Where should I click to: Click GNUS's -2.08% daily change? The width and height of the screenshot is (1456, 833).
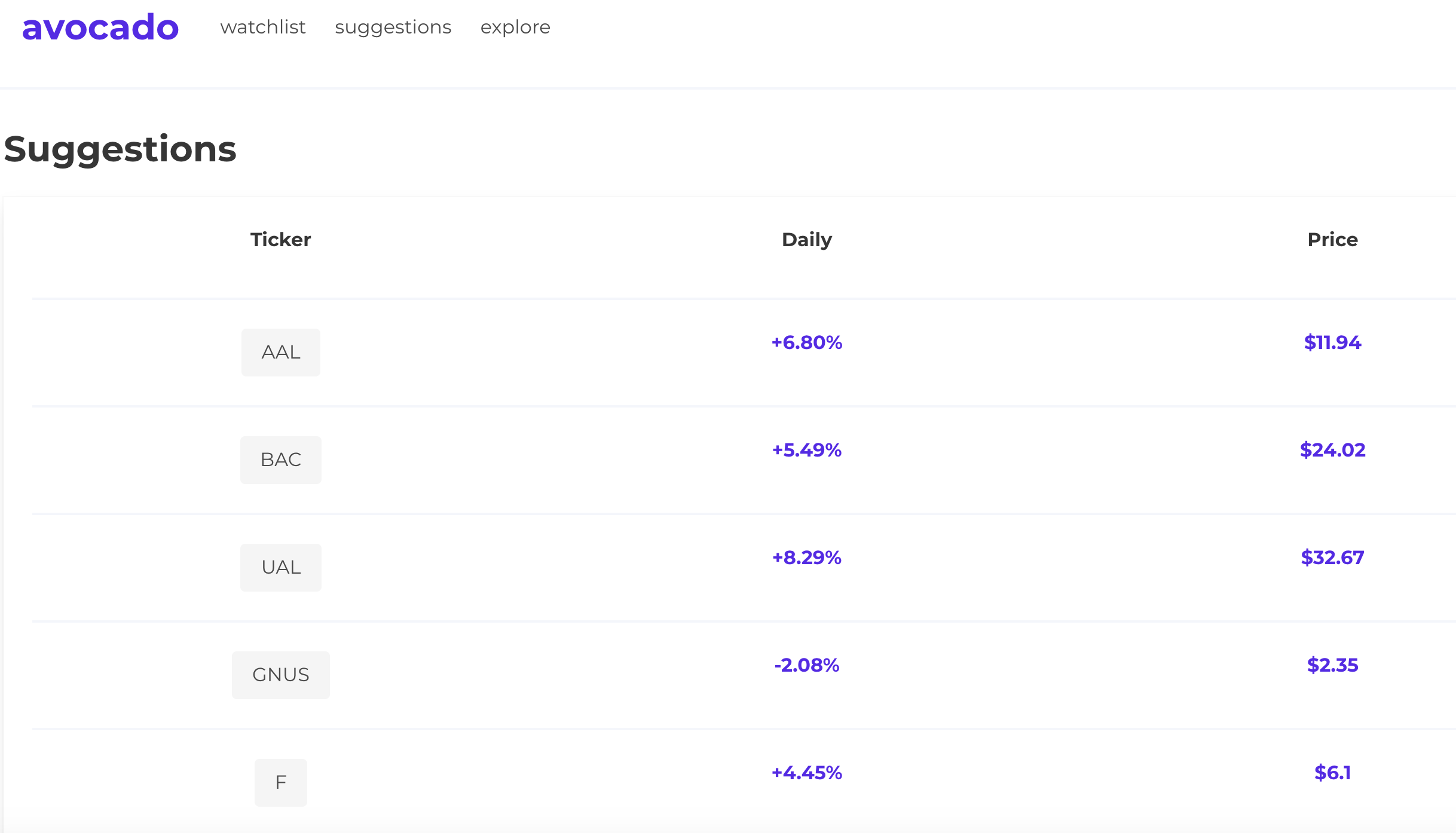pyautogui.click(x=807, y=665)
